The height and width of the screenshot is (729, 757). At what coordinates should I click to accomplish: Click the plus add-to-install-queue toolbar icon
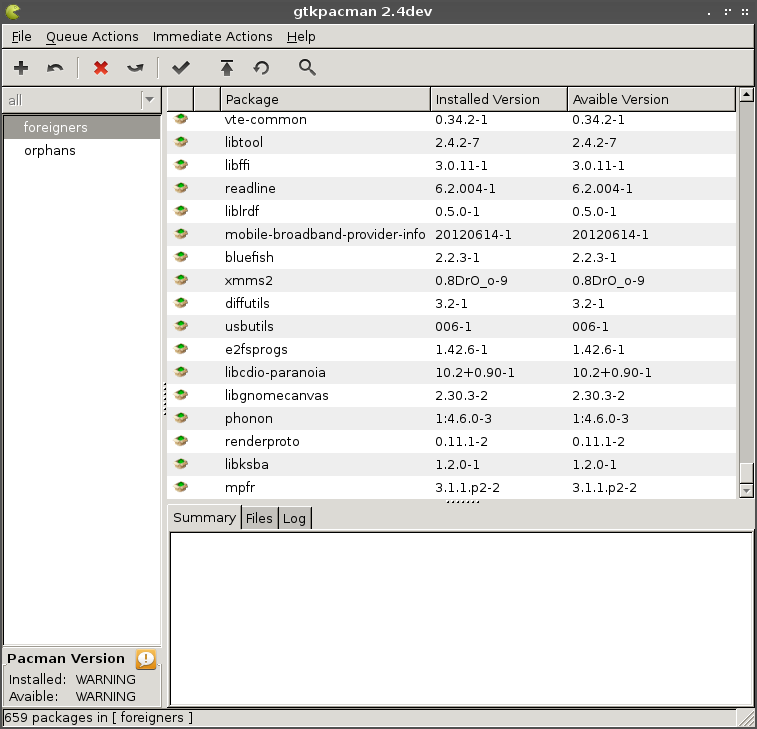(x=21, y=68)
